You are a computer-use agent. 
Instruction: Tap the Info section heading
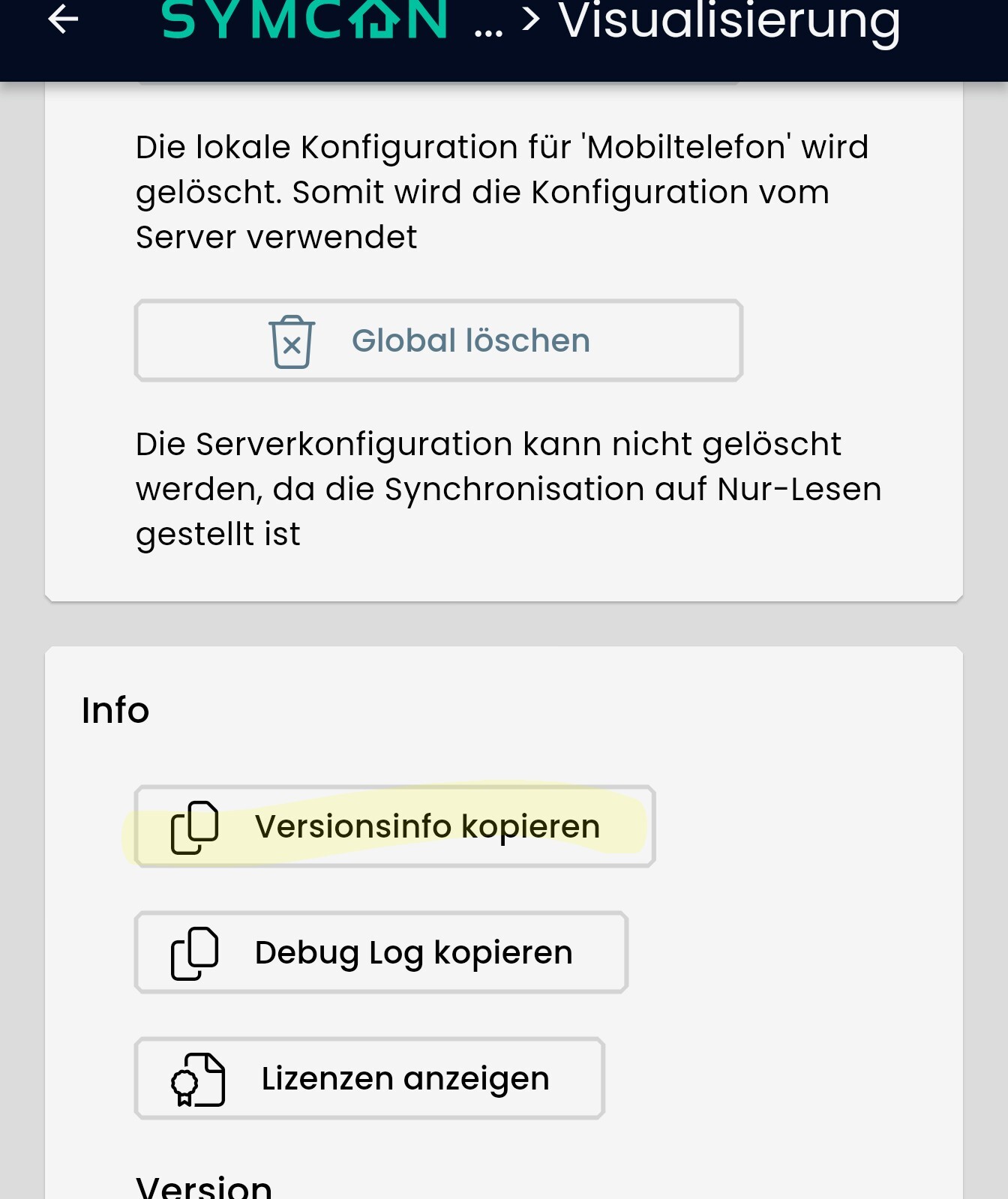[115, 710]
